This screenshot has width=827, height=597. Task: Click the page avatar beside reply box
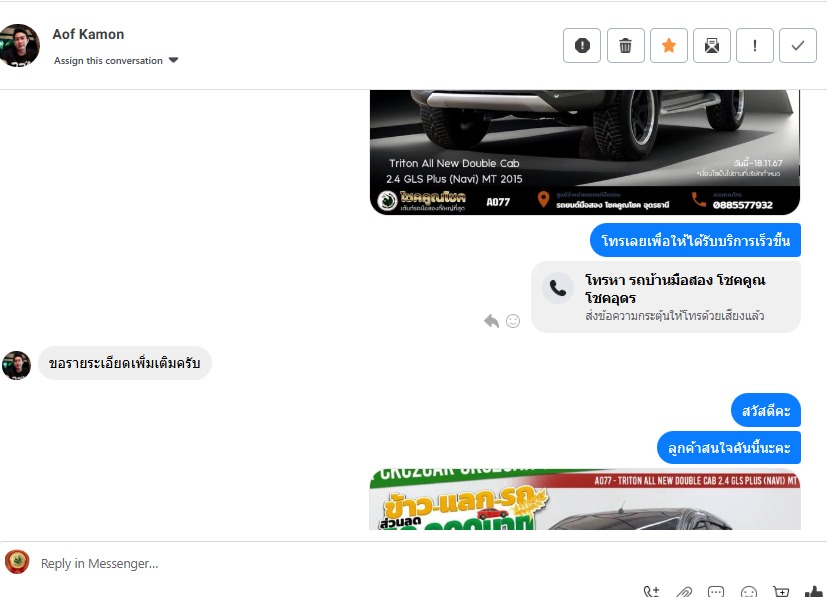tap(17, 562)
